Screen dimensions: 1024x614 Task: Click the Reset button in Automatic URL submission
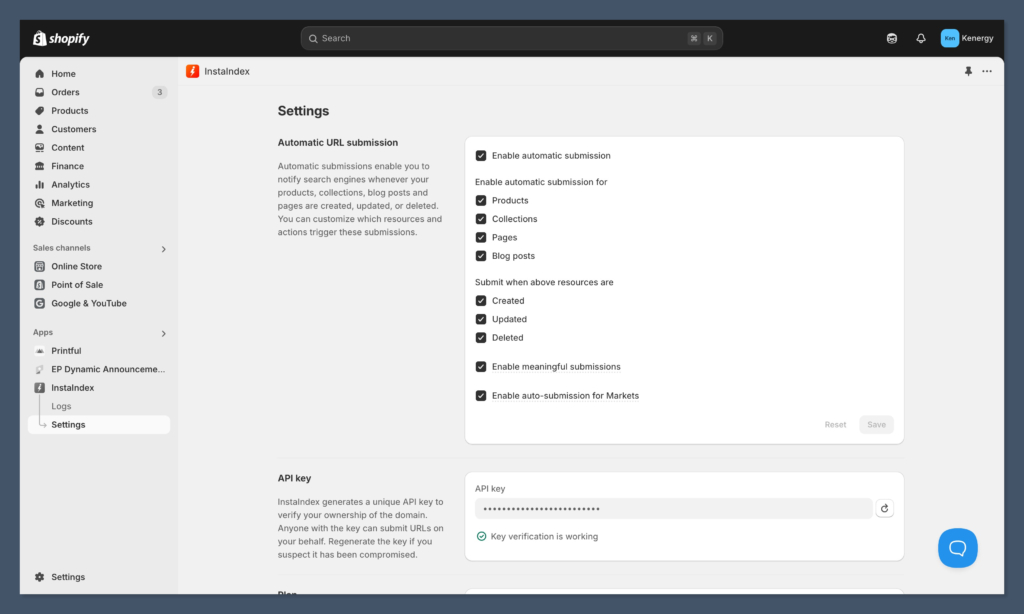coord(835,424)
